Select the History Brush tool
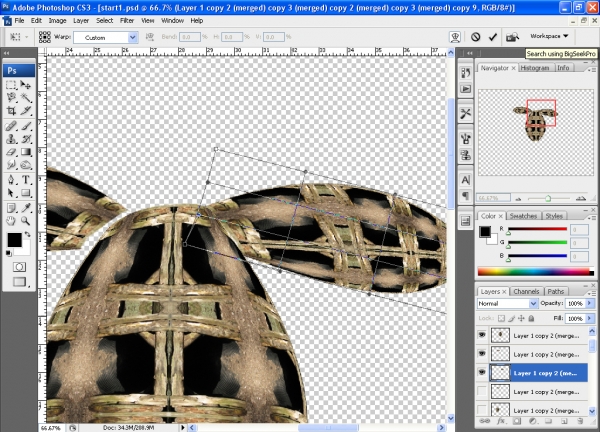Viewport: 600px width, 432px height. [x=26, y=139]
